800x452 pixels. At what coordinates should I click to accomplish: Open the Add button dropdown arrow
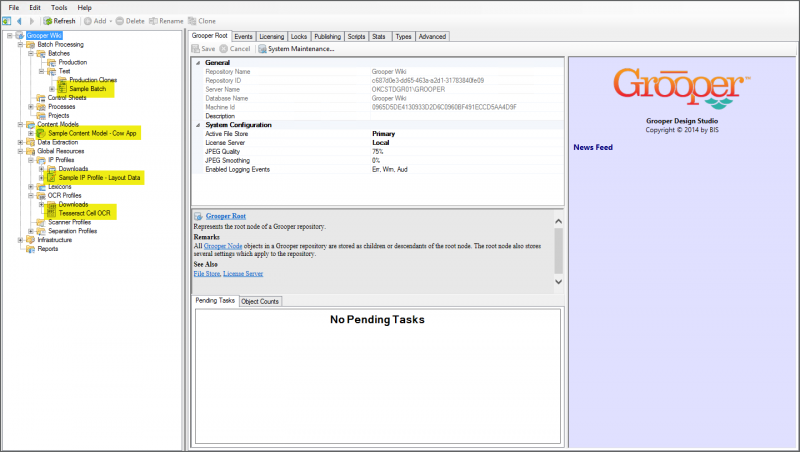click(x=110, y=21)
